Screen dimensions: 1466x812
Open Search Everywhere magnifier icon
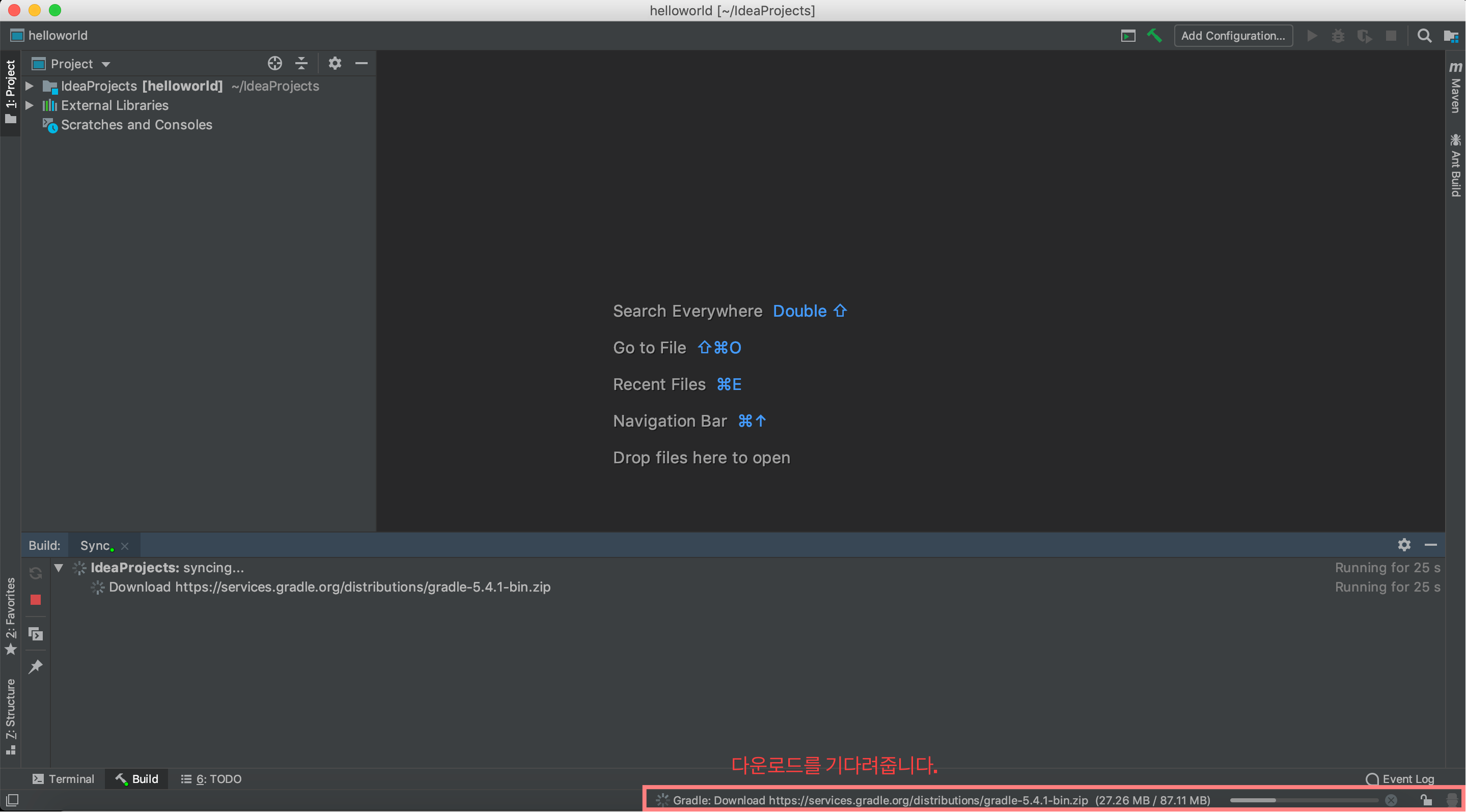(1424, 35)
